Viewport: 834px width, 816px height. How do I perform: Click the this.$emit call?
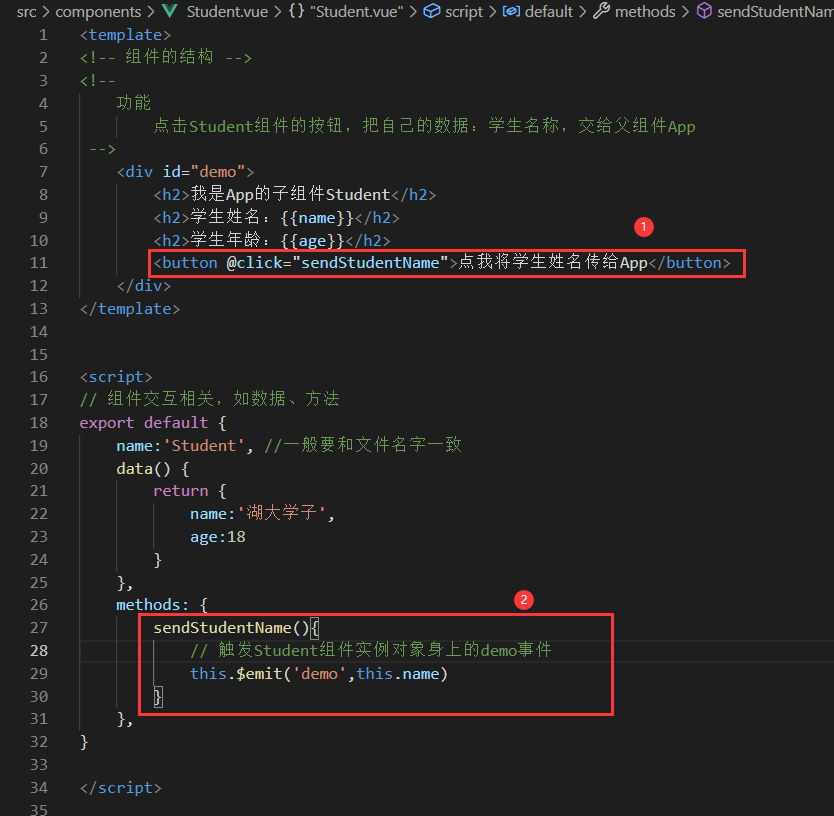click(x=319, y=674)
